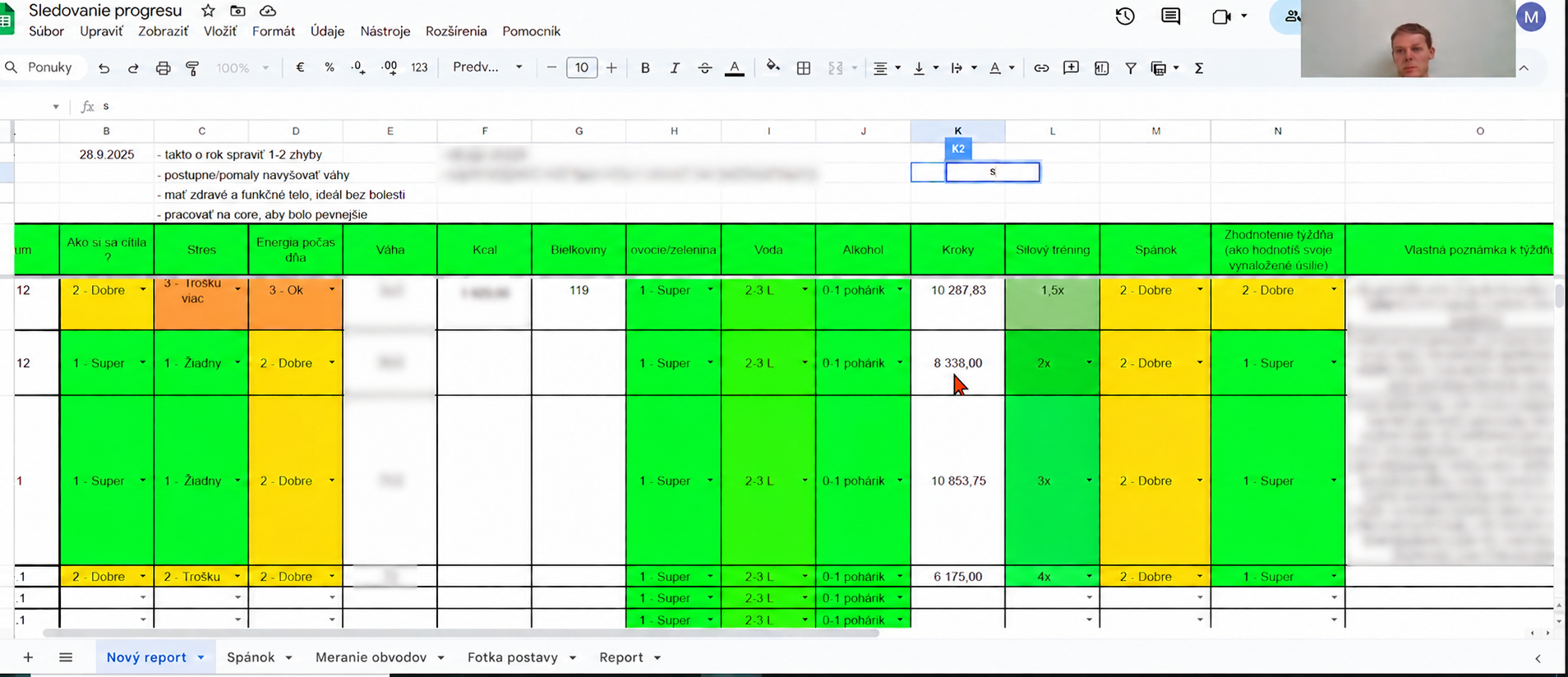Format cell as percent
This screenshot has height=677, width=1568.
330,67
